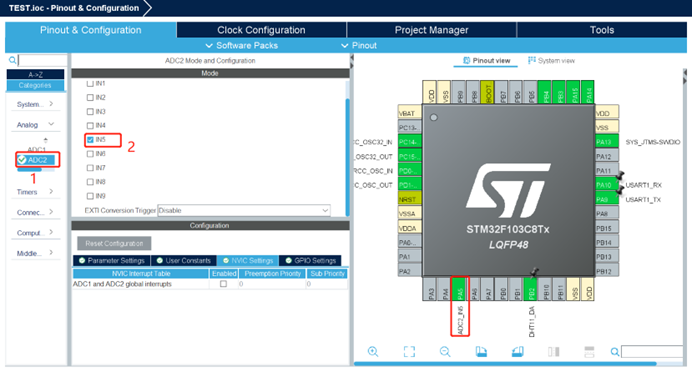Click the Reset Configuration button
This screenshot has width=692, height=372.
tap(114, 243)
